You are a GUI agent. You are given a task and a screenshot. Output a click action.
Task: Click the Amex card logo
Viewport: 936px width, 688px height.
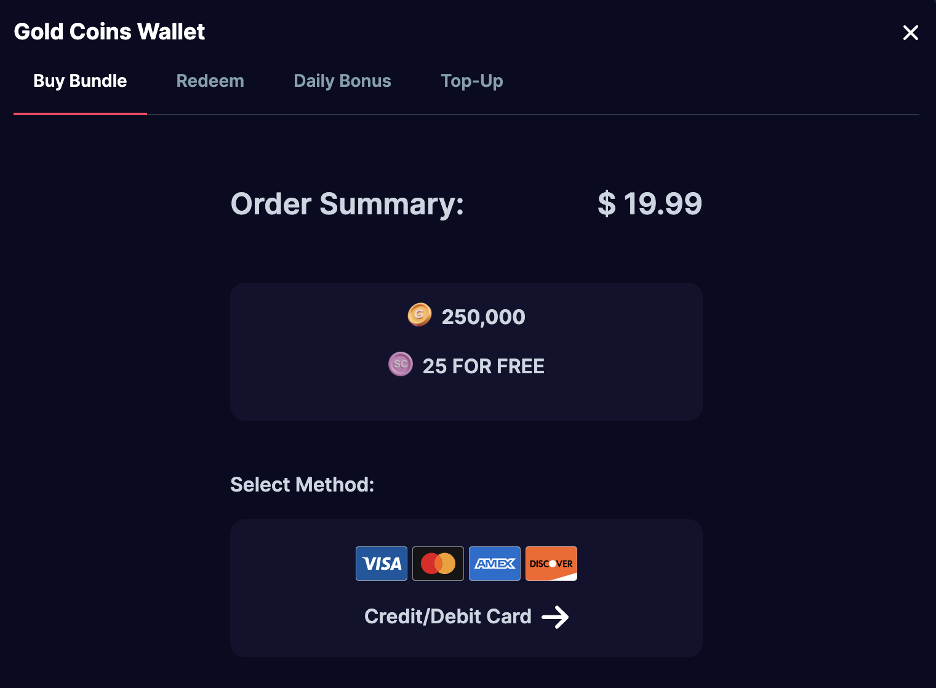pyautogui.click(x=494, y=563)
